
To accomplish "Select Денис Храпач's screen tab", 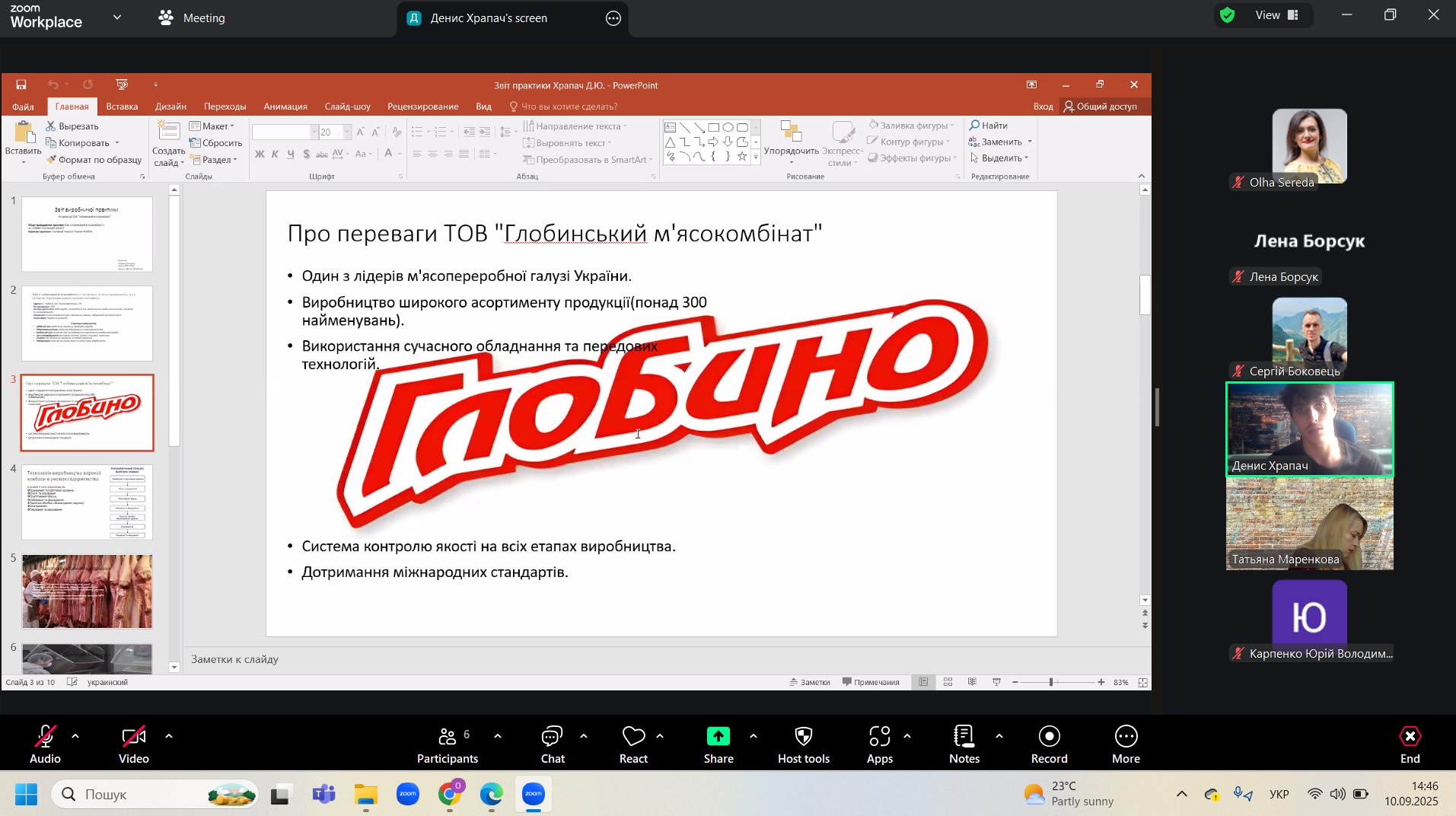I will (x=489, y=18).
